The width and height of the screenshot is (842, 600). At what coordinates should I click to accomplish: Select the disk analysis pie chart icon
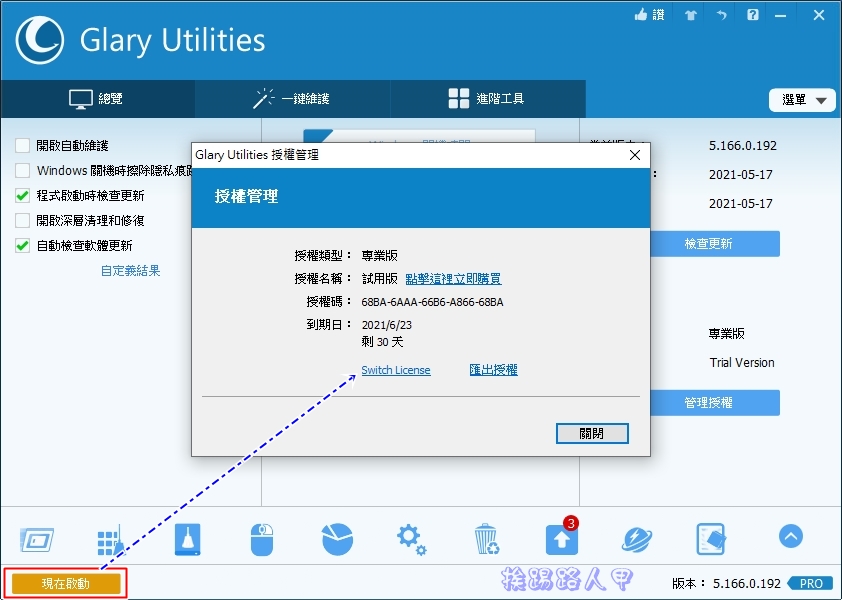(x=337, y=537)
